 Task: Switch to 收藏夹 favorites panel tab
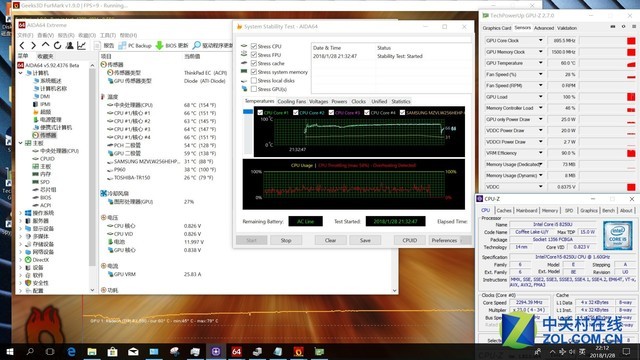(x=45, y=56)
